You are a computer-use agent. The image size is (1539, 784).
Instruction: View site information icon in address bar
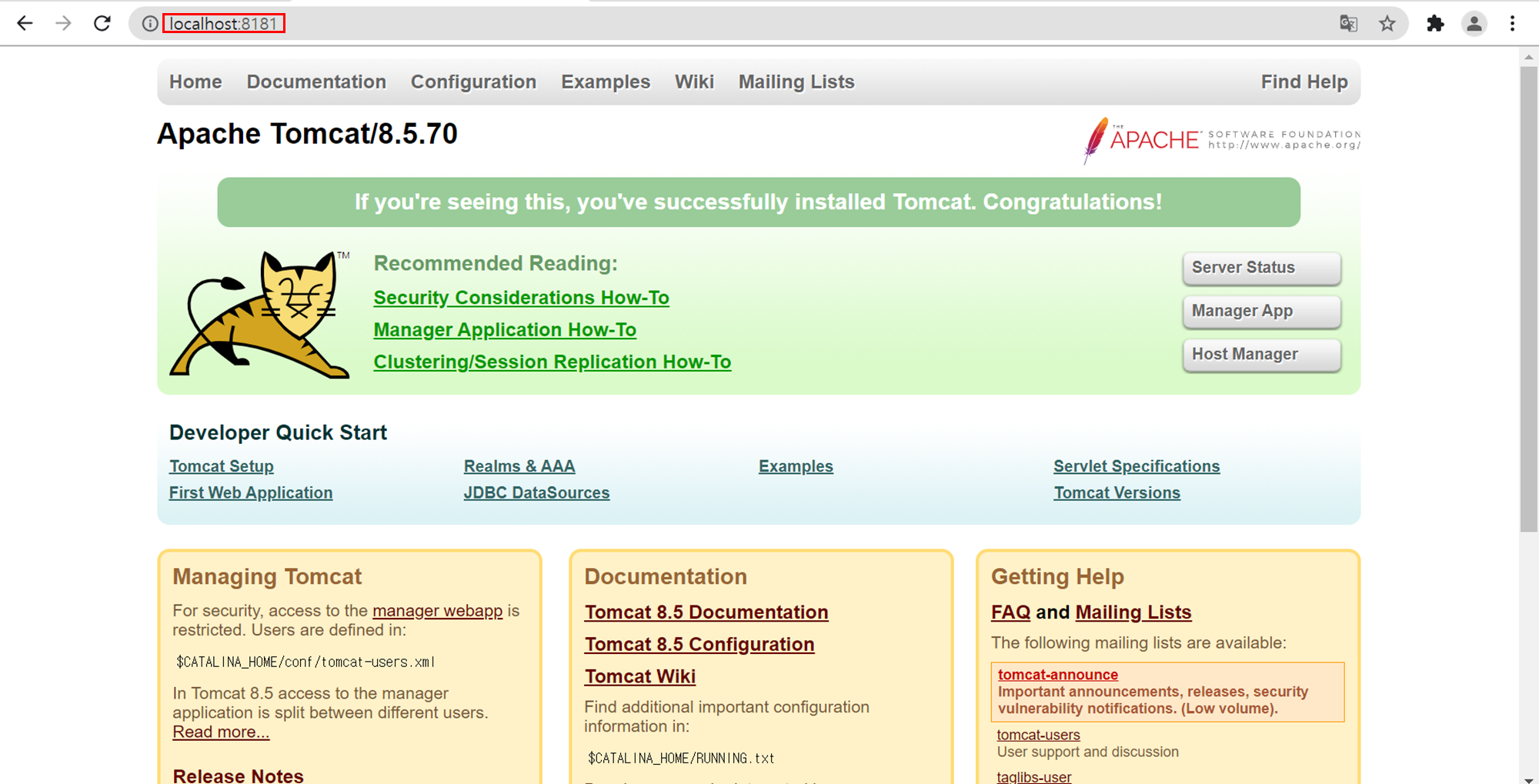coord(150,24)
